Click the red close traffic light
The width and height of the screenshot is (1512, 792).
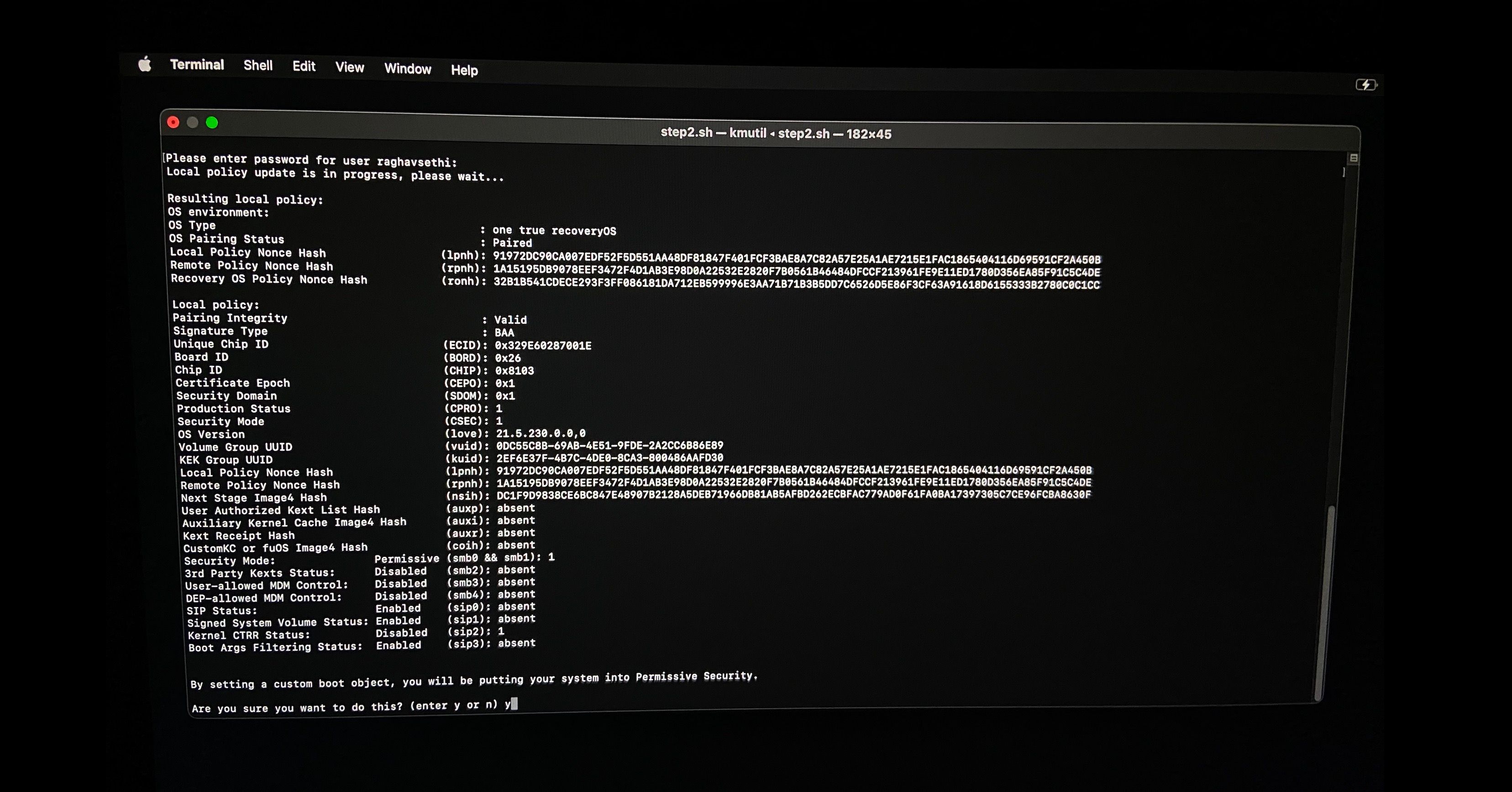[174, 122]
